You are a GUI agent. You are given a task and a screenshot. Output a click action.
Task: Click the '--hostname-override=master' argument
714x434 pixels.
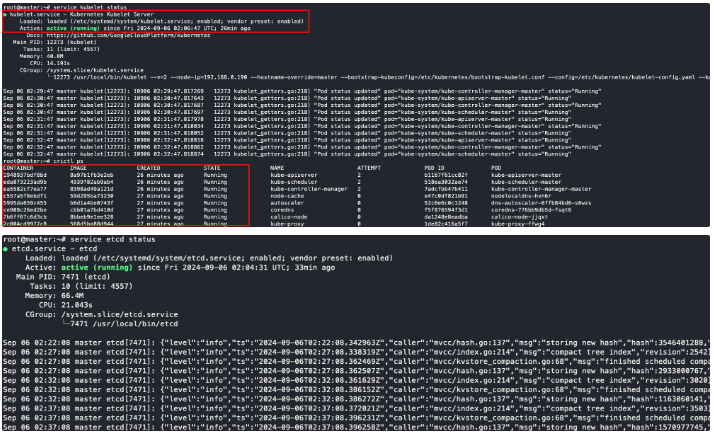point(296,77)
